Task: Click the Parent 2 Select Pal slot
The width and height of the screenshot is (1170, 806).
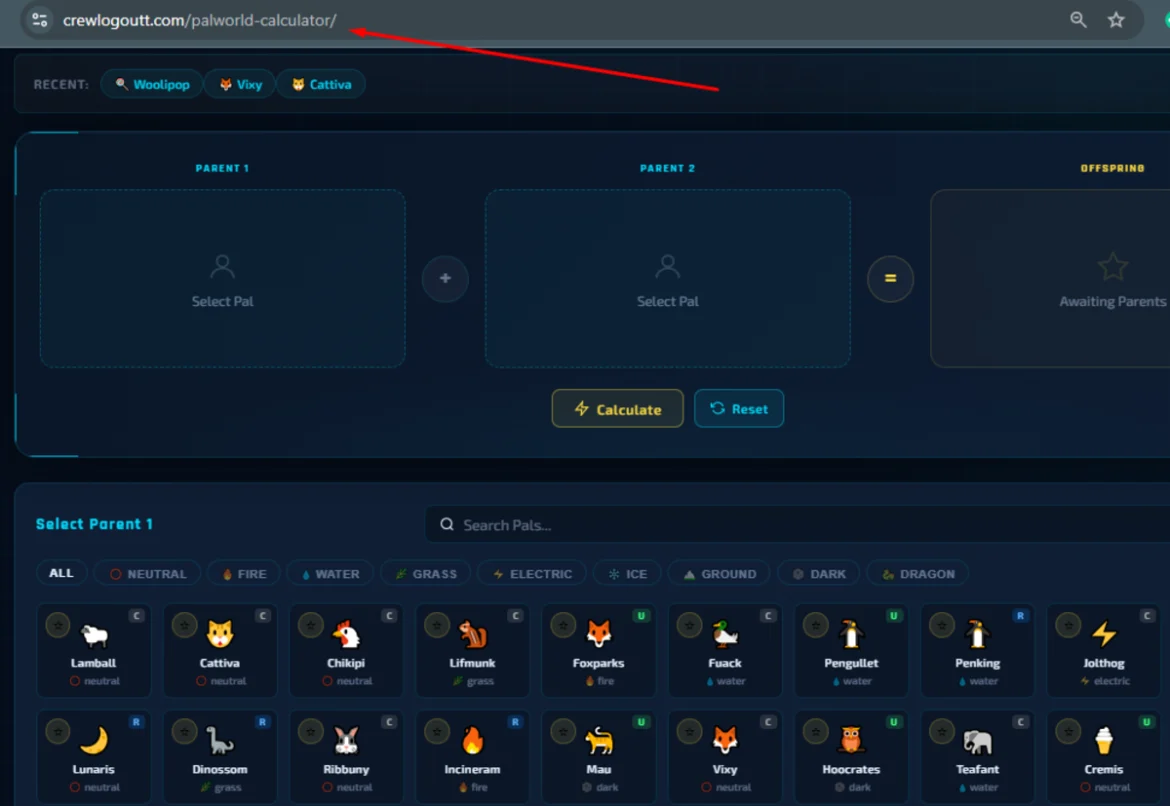Action: 668,278
